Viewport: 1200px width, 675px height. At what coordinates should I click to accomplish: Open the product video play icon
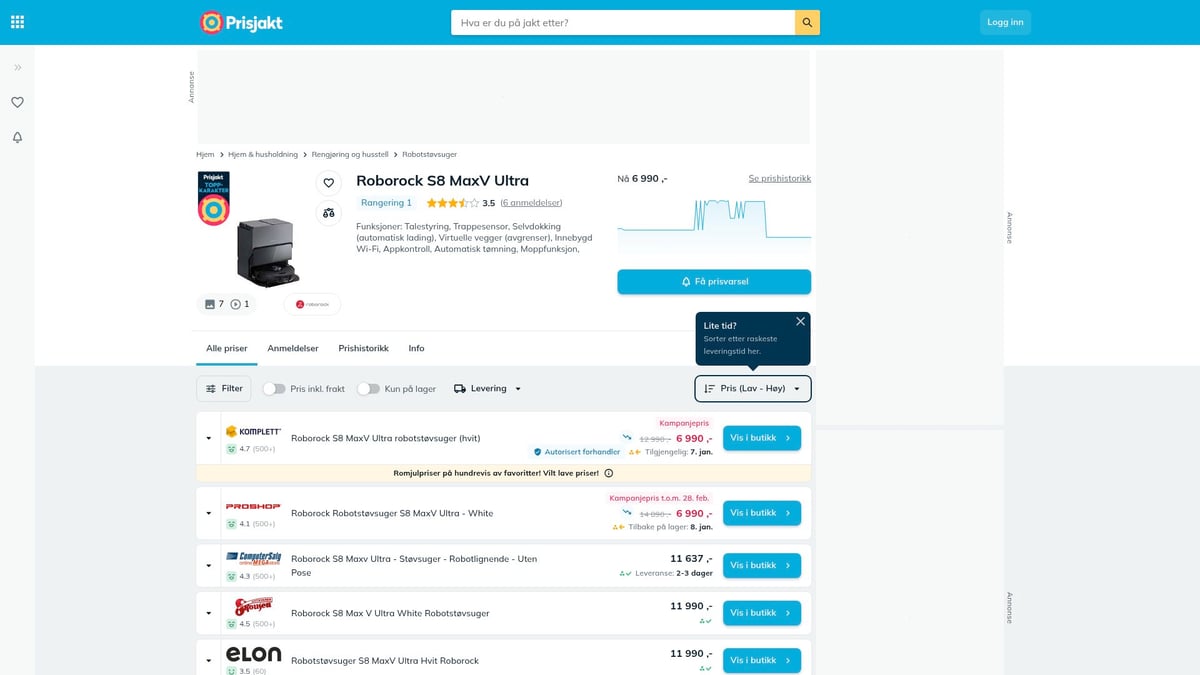(240, 304)
